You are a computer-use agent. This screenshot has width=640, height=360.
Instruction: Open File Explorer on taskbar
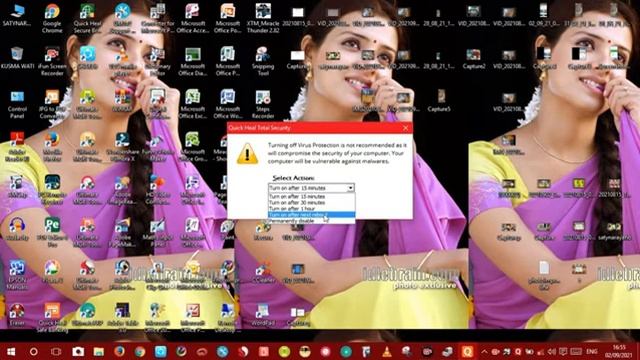coord(98,351)
